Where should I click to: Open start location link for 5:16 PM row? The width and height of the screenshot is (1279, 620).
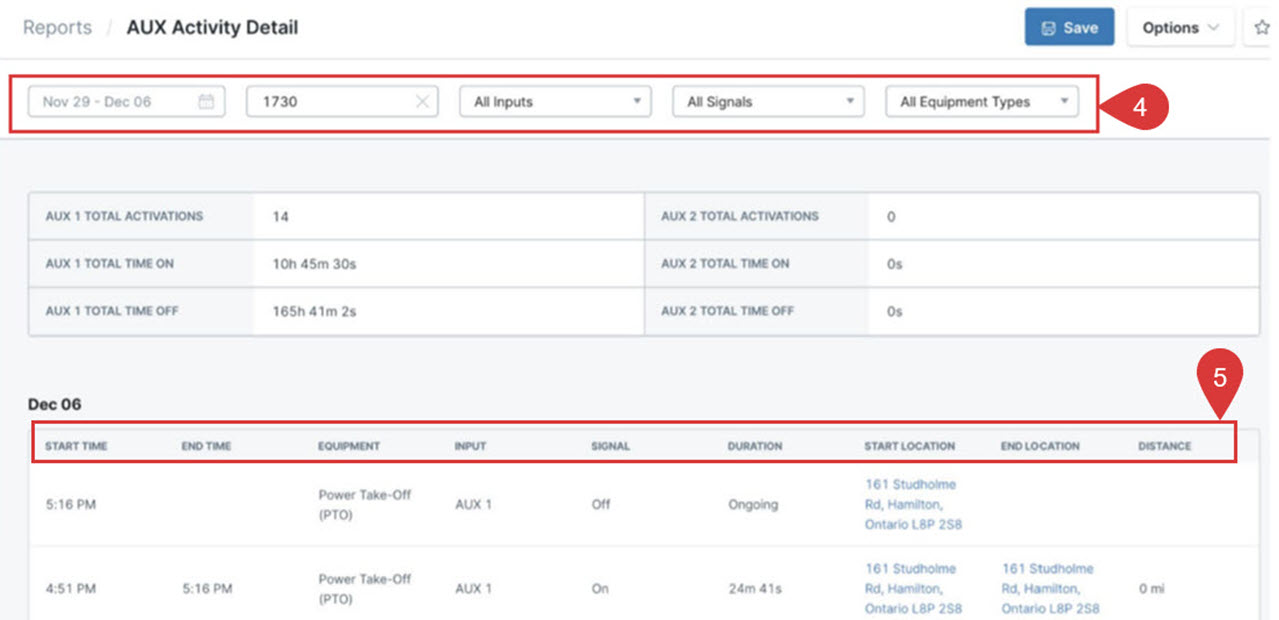point(913,504)
